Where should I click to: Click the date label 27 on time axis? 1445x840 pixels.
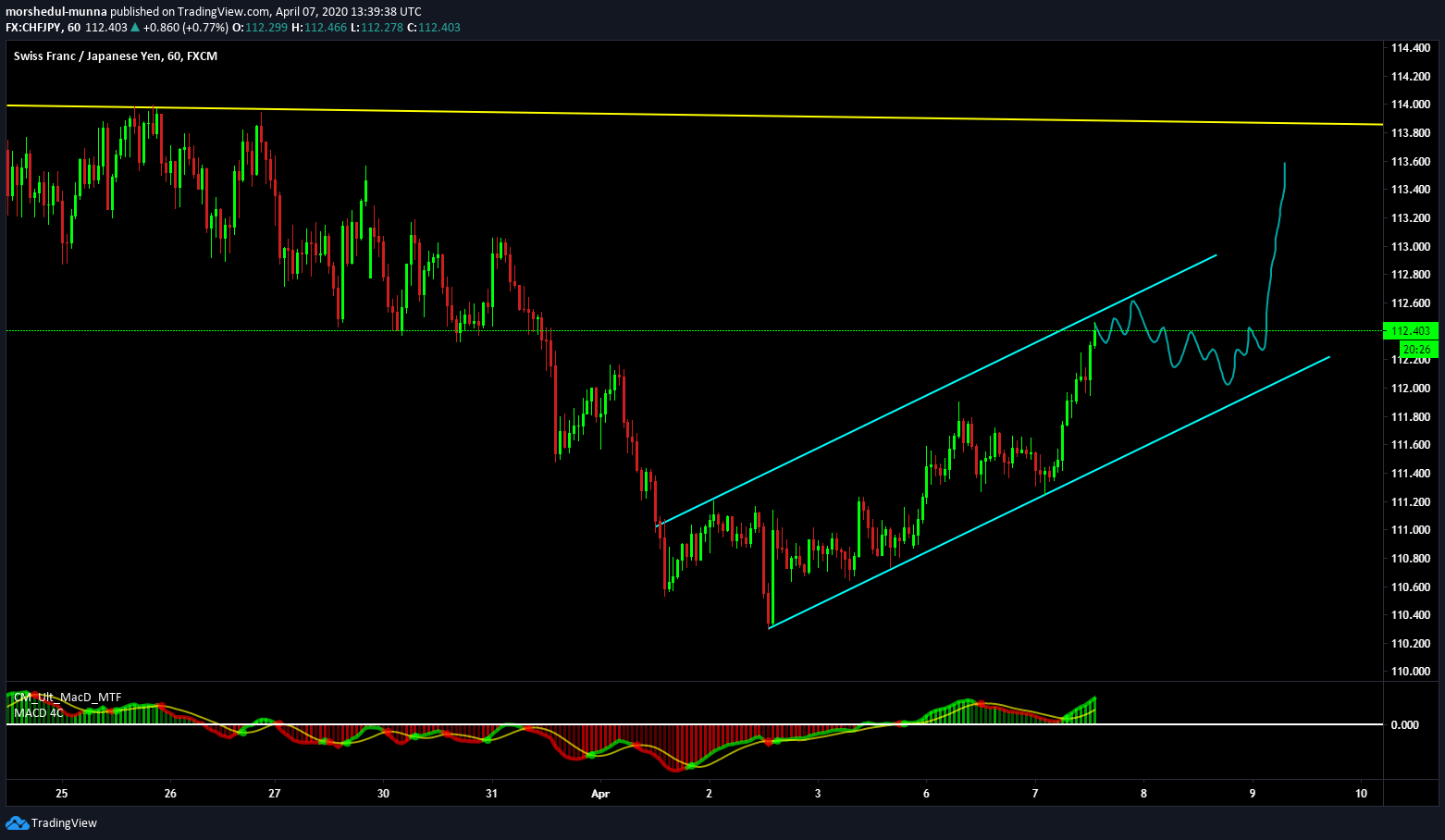click(x=275, y=794)
